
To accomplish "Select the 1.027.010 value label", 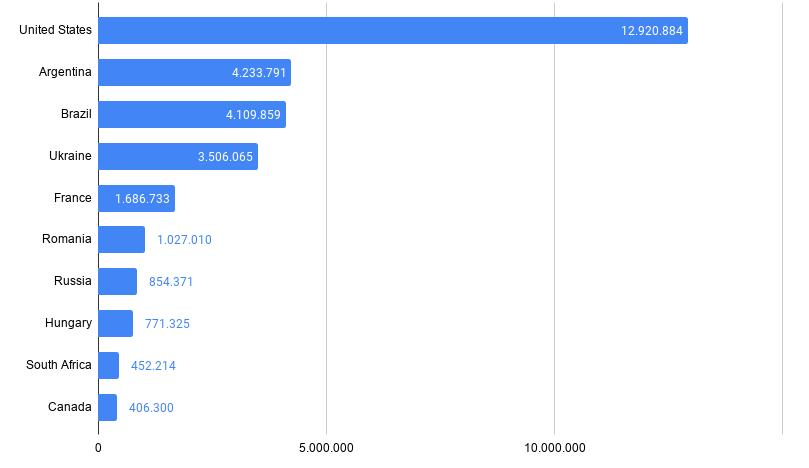I will (184, 240).
